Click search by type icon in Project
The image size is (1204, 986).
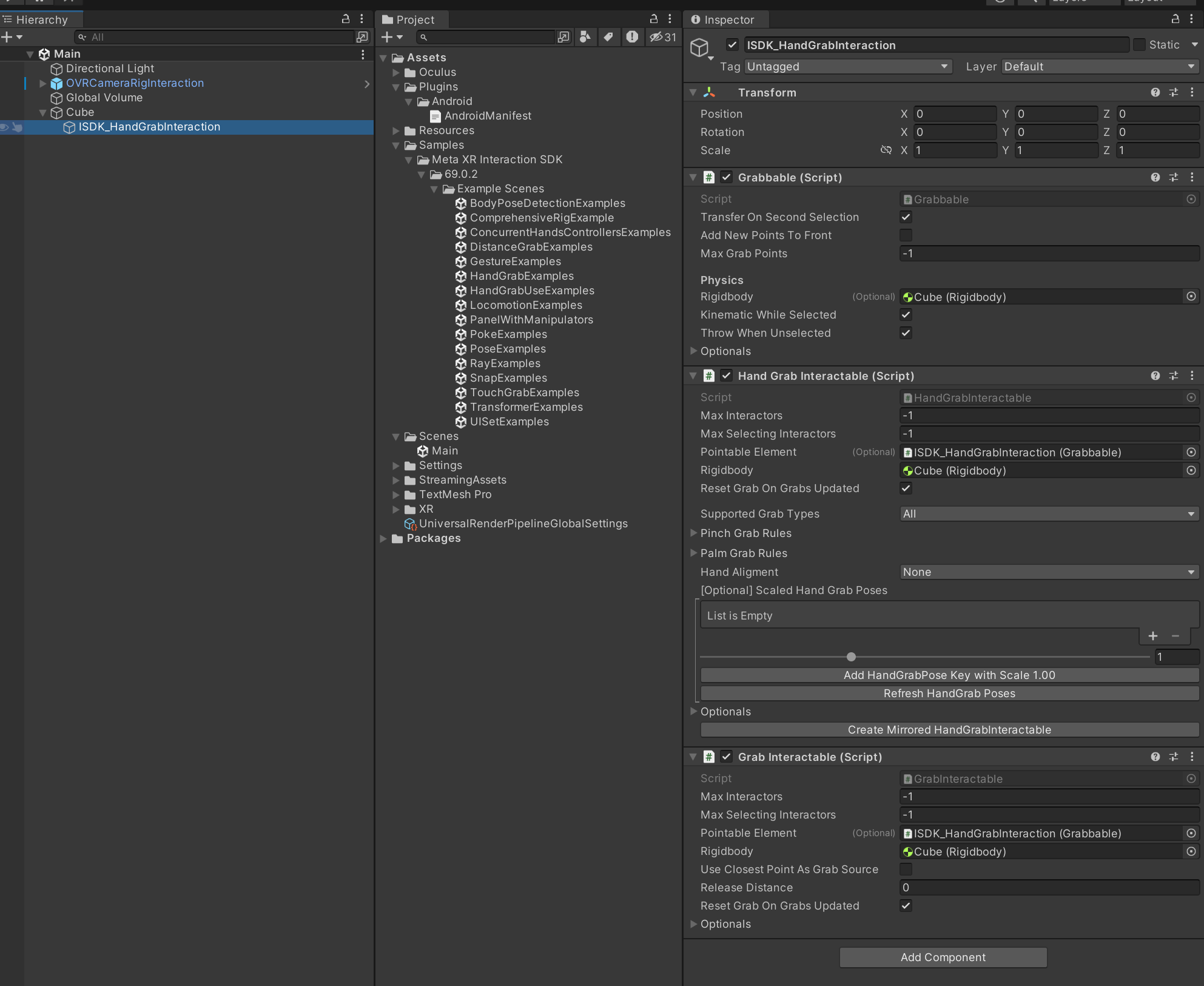585,37
